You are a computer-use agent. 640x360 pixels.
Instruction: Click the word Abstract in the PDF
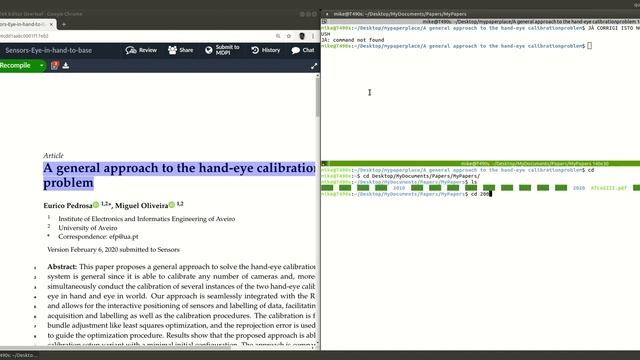click(62, 267)
